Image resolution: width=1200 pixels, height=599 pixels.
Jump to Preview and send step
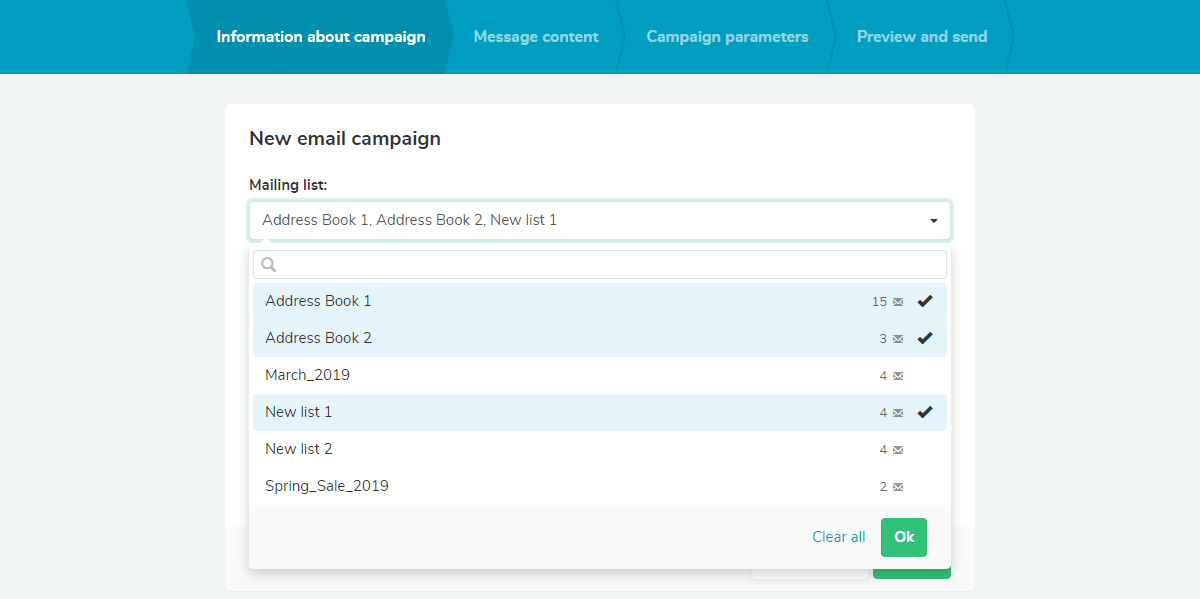point(922,37)
